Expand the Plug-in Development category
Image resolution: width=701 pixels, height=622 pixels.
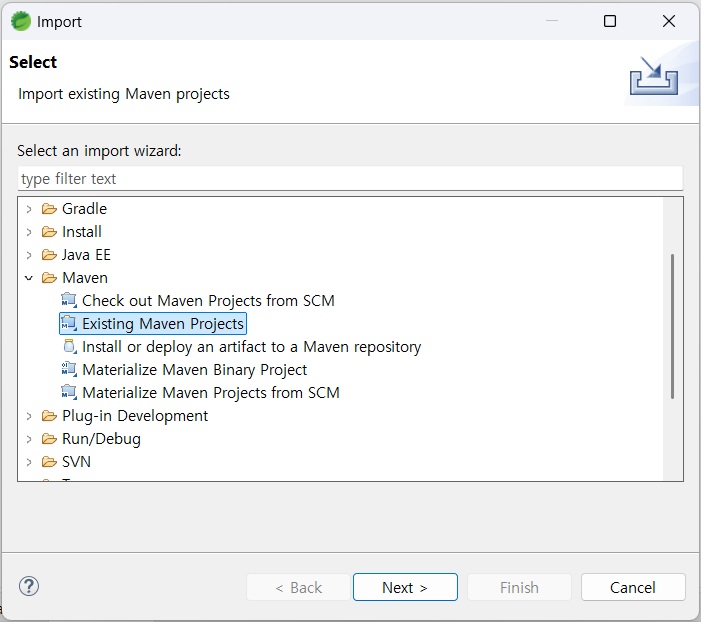29,416
